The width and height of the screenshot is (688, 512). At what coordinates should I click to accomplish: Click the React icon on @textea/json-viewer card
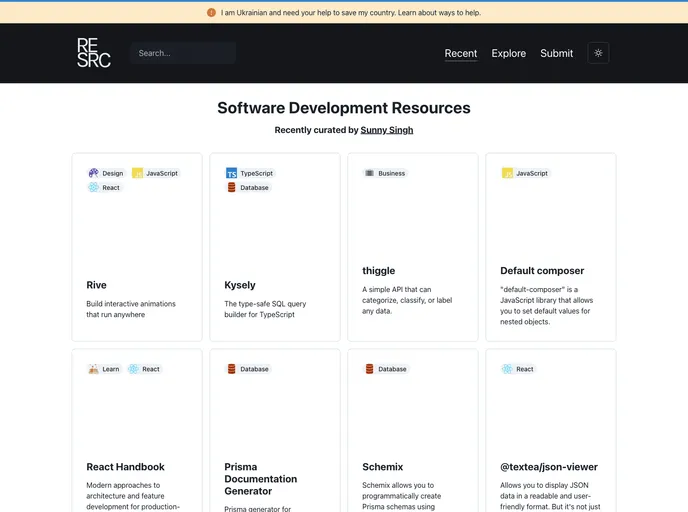click(x=507, y=369)
